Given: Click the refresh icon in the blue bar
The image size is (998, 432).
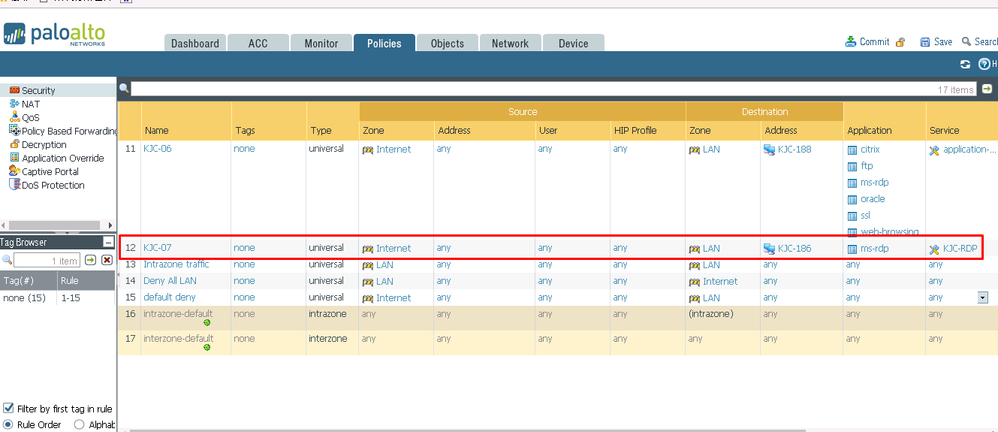Looking at the screenshot, I should [965, 64].
